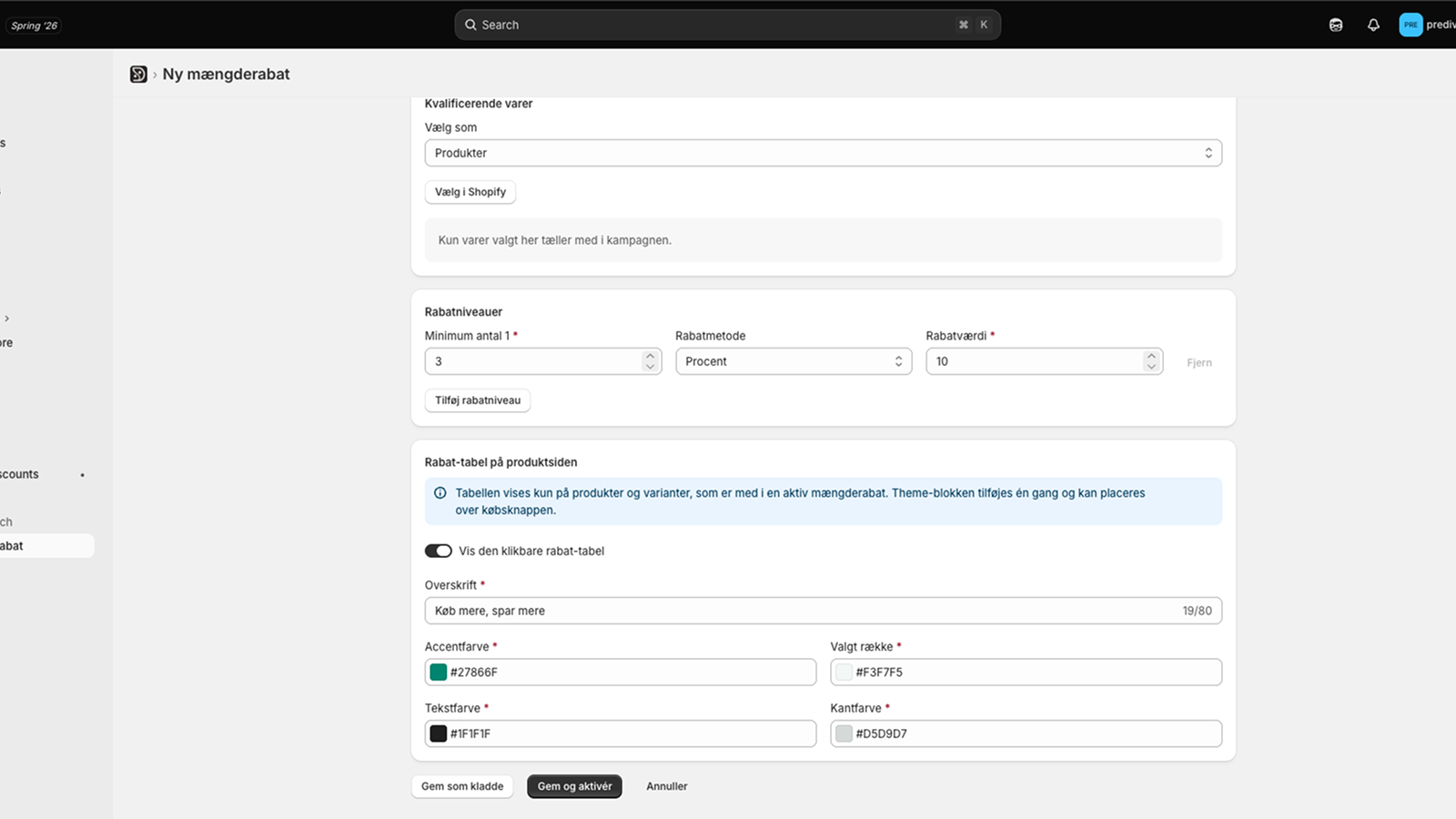
Task: Open the notifications bell
Action: click(x=1373, y=25)
